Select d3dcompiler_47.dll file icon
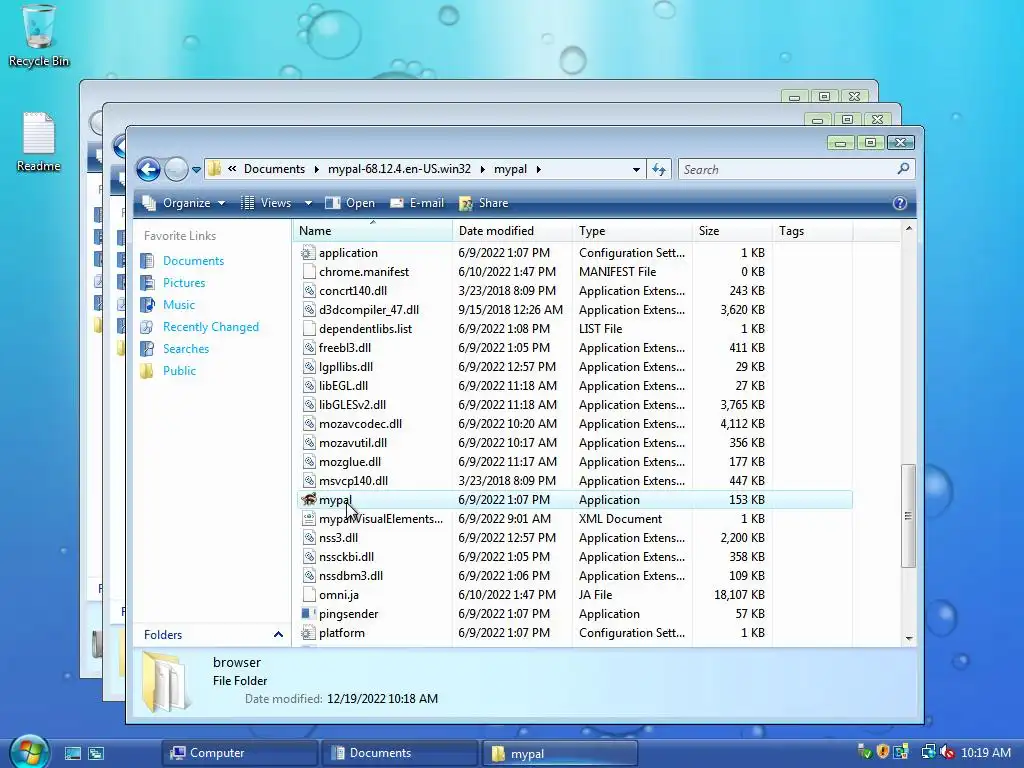The height and width of the screenshot is (768, 1024). click(x=308, y=310)
